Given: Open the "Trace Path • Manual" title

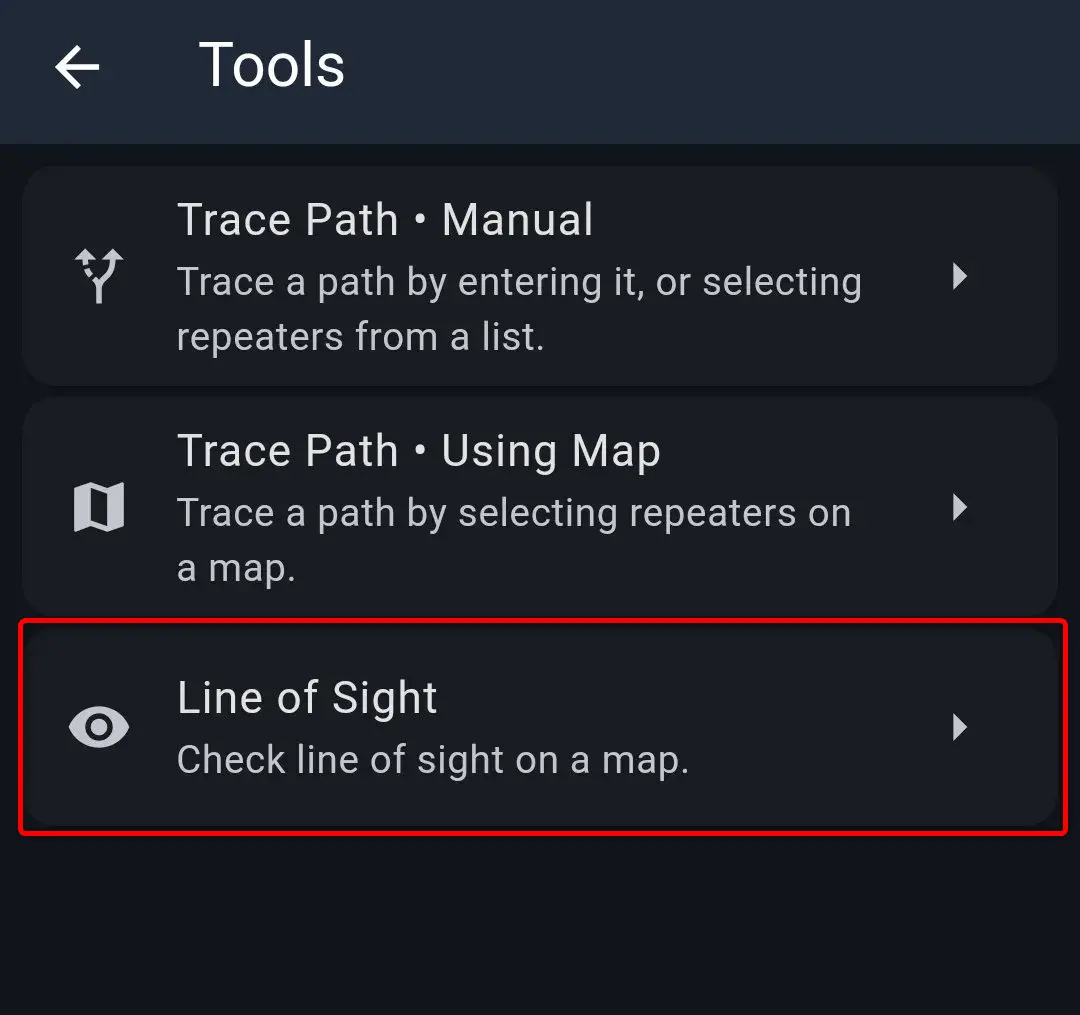Looking at the screenshot, I should coord(385,220).
